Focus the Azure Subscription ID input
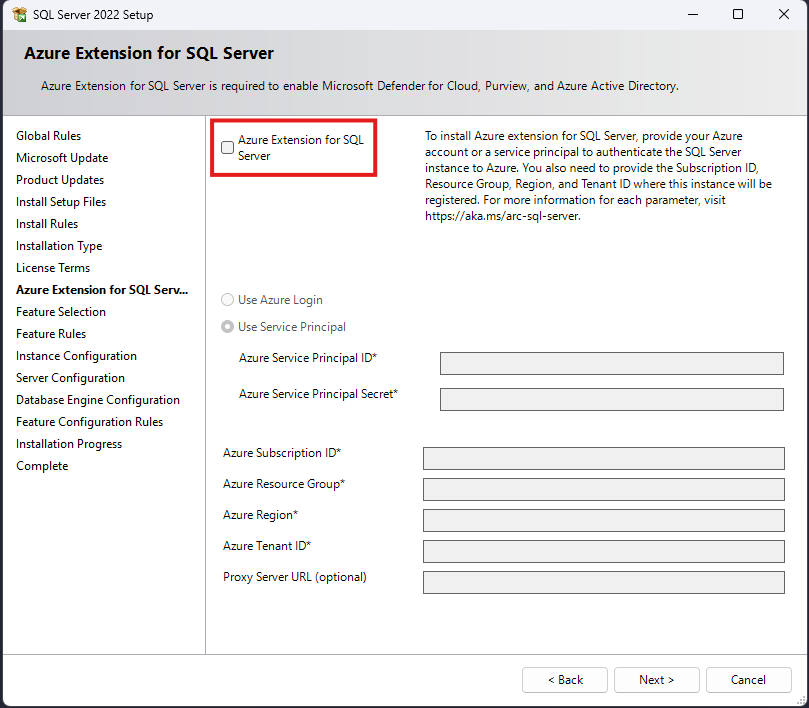The height and width of the screenshot is (708, 809). (x=603, y=458)
